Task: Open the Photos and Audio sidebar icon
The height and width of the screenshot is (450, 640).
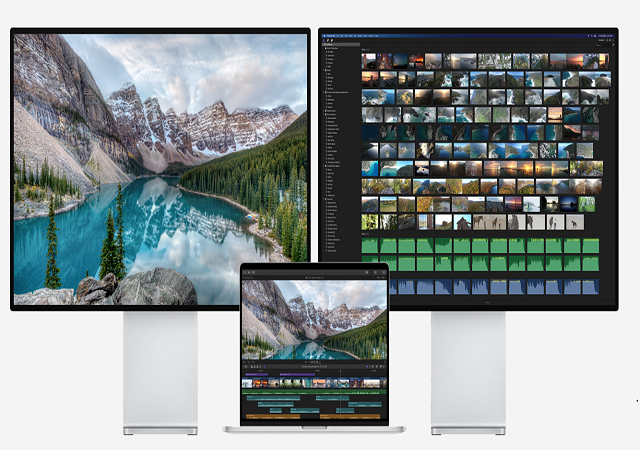Action: tap(328, 40)
